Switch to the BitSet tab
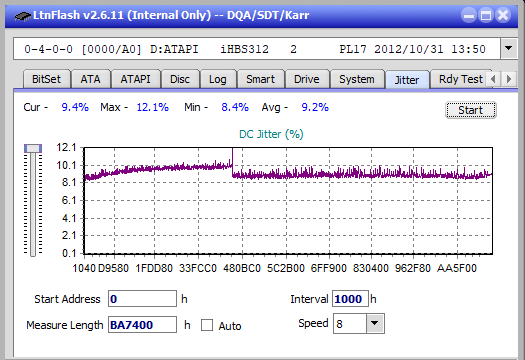This screenshot has width=525, height=360. click(47, 79)
